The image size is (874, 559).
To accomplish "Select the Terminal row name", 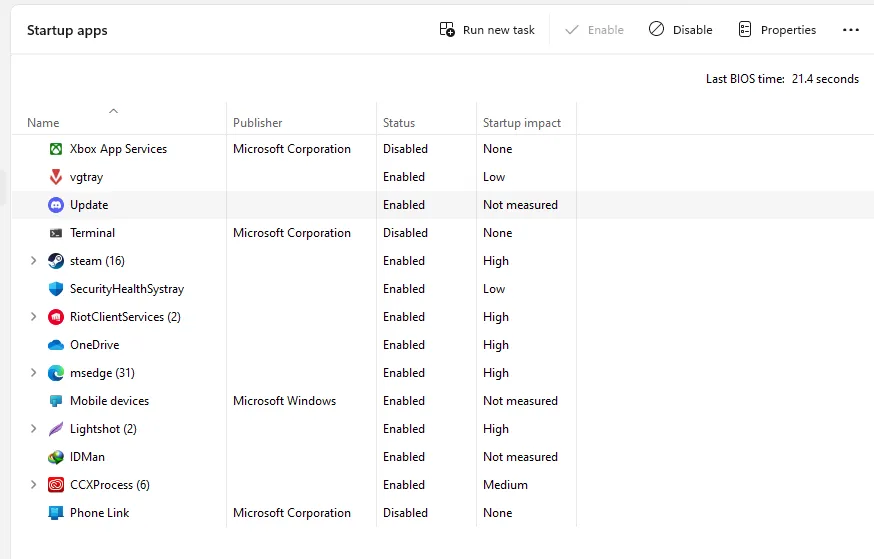I will click(92, 233).
